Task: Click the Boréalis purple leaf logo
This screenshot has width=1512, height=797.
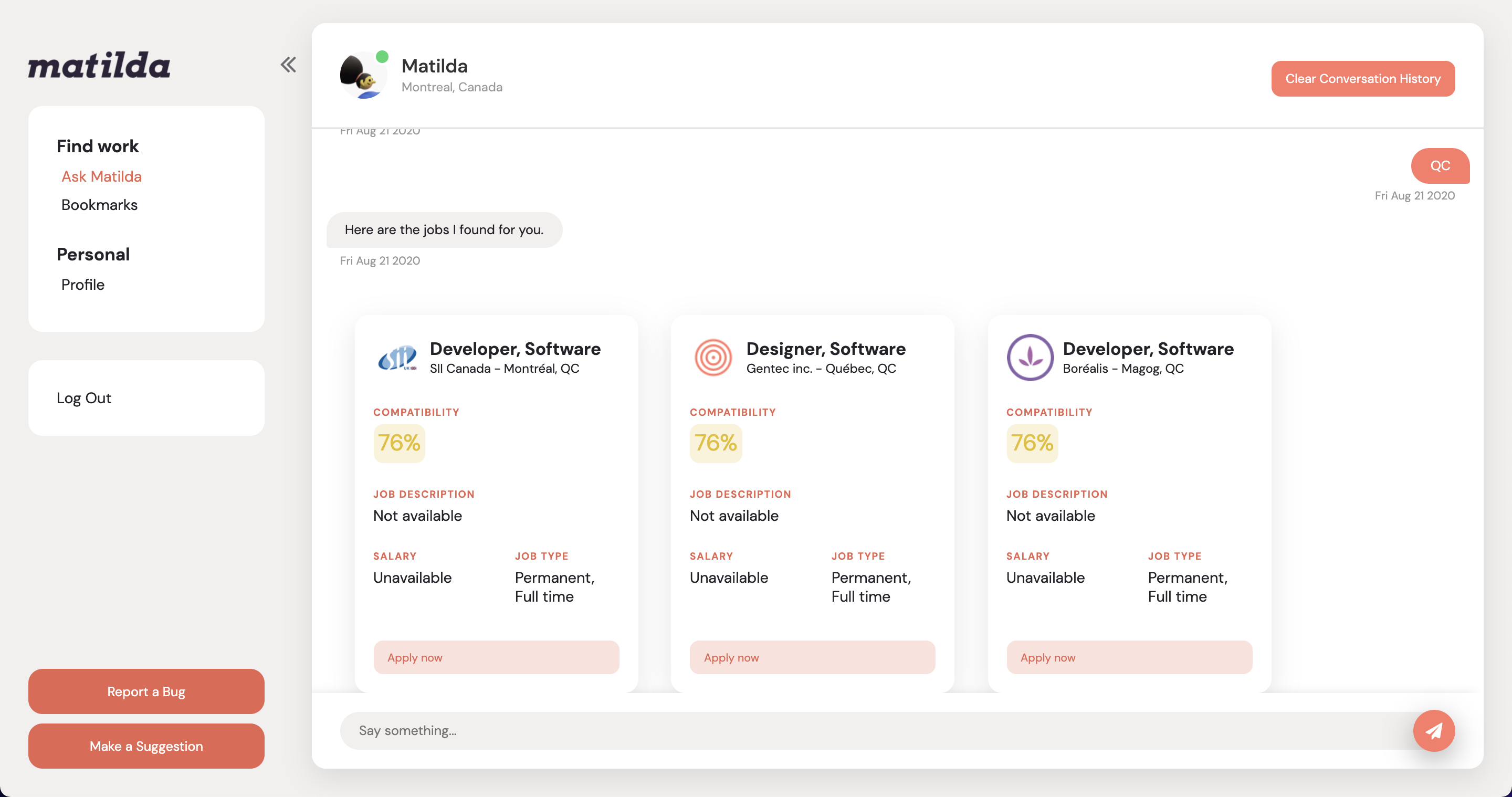Action: pos(1030,358)
